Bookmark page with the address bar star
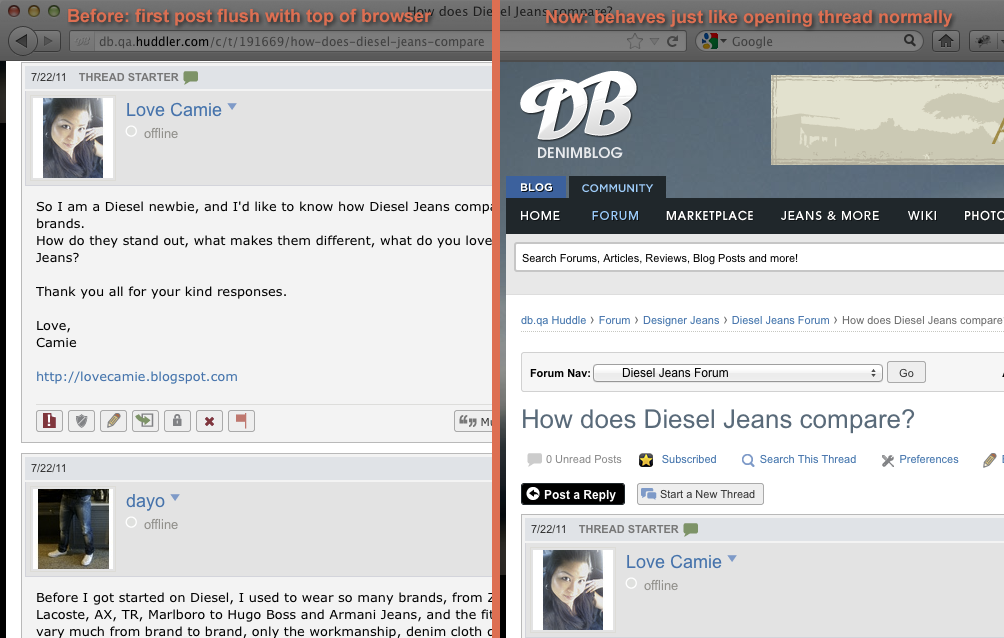This screenshot has height=638, width=1004. 634,41
